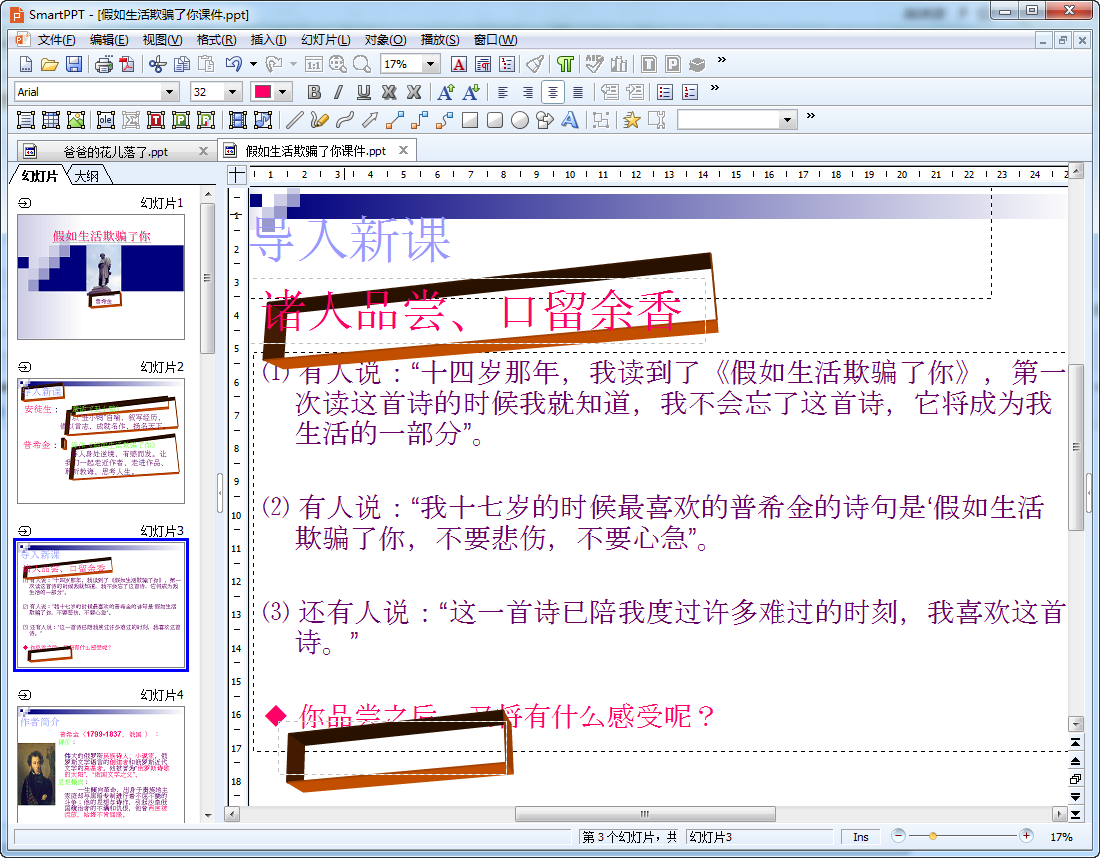1100x858 pixels.
Task: Open object animation star icon
Action: coord(631,120)
